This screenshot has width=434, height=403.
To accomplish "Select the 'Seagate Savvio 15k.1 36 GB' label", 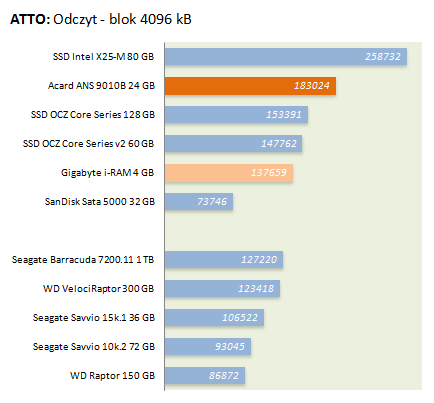I will click(94, 318).
